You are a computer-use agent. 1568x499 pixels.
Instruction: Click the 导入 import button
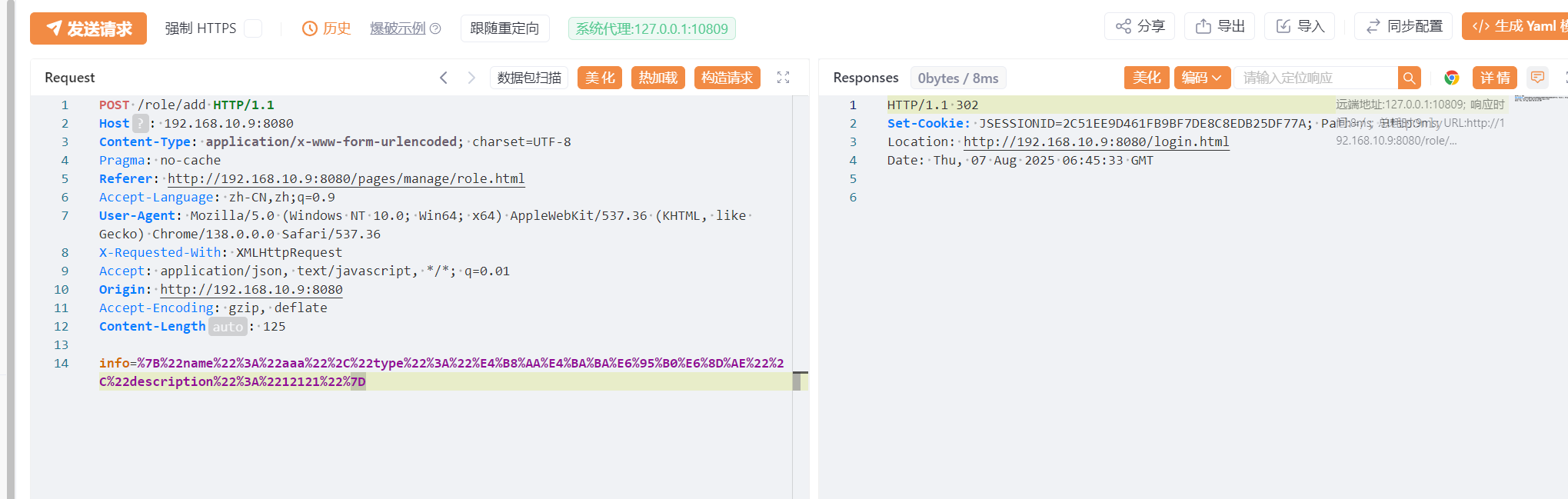pos(1300,26)
